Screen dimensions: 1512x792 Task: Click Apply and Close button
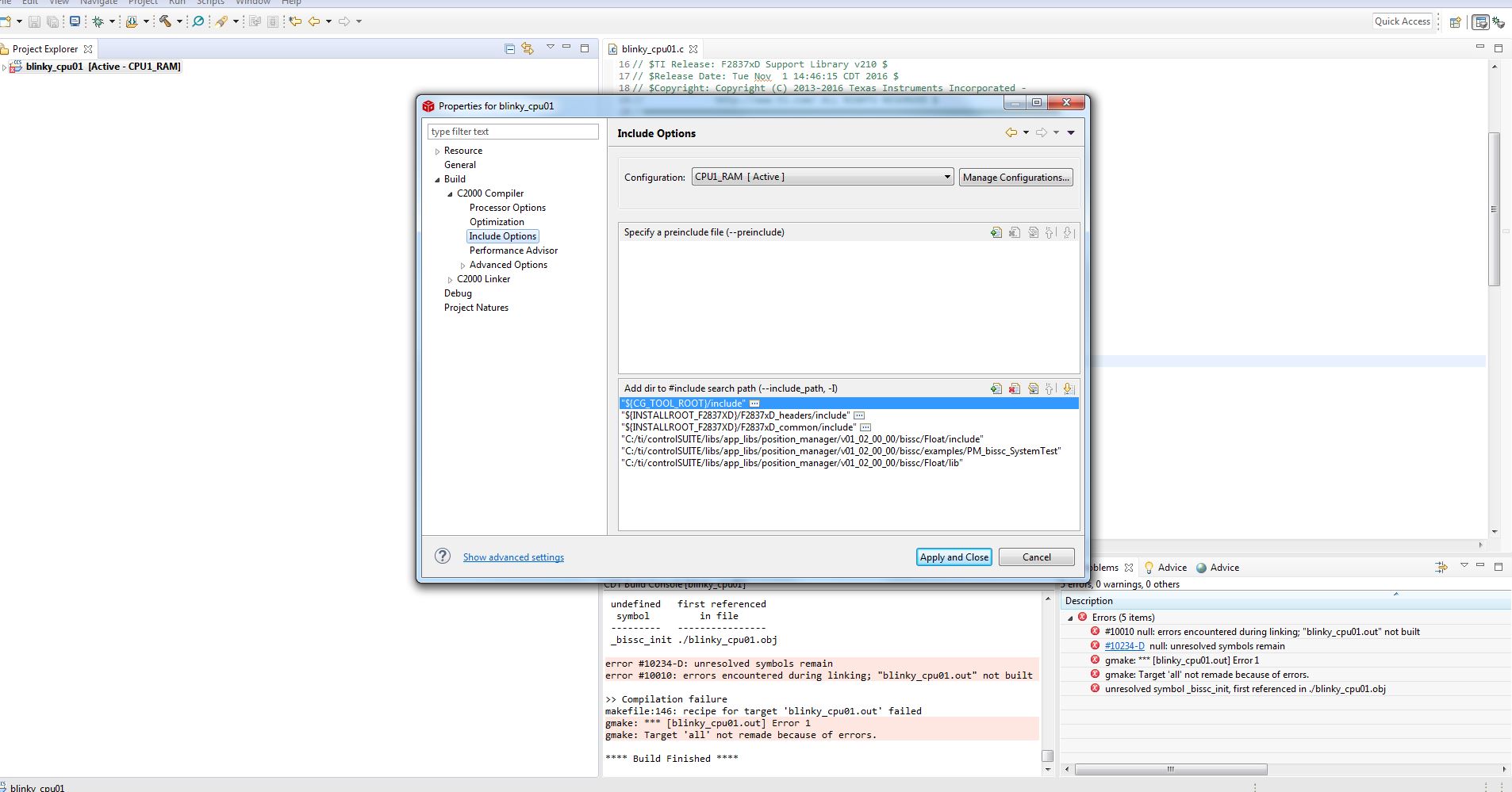(954, 557)
